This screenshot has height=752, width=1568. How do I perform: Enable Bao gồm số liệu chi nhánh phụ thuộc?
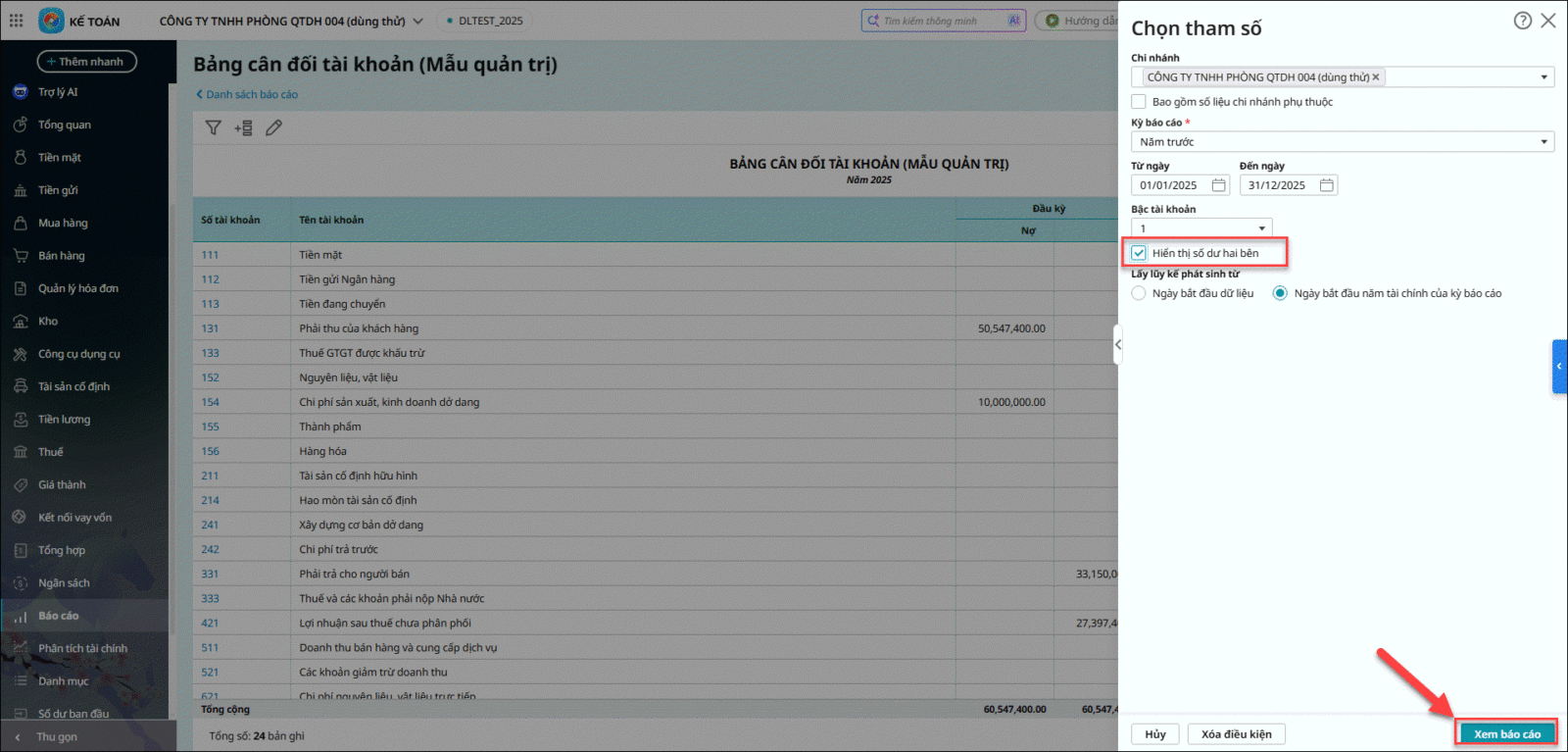1139,102
